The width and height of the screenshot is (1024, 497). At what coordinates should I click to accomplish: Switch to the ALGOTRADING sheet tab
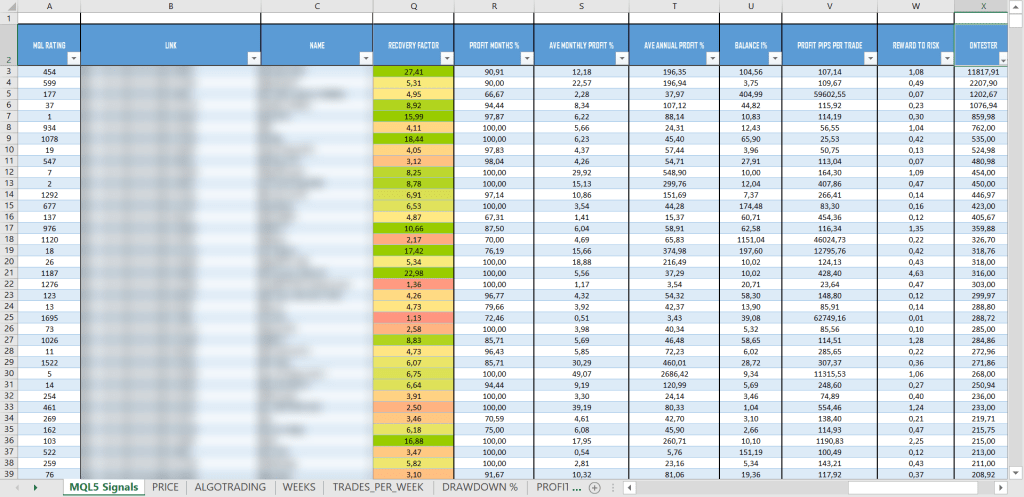pyautogui.click(x=230, y=487)
